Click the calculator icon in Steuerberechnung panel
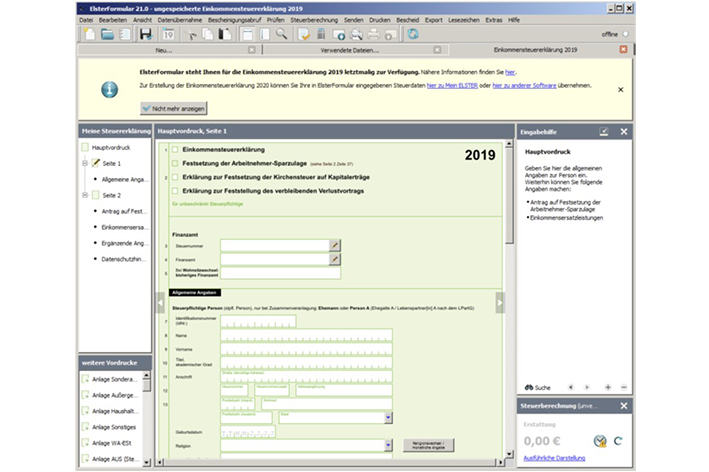Viewport: 709px width, 472px height. 599,440
